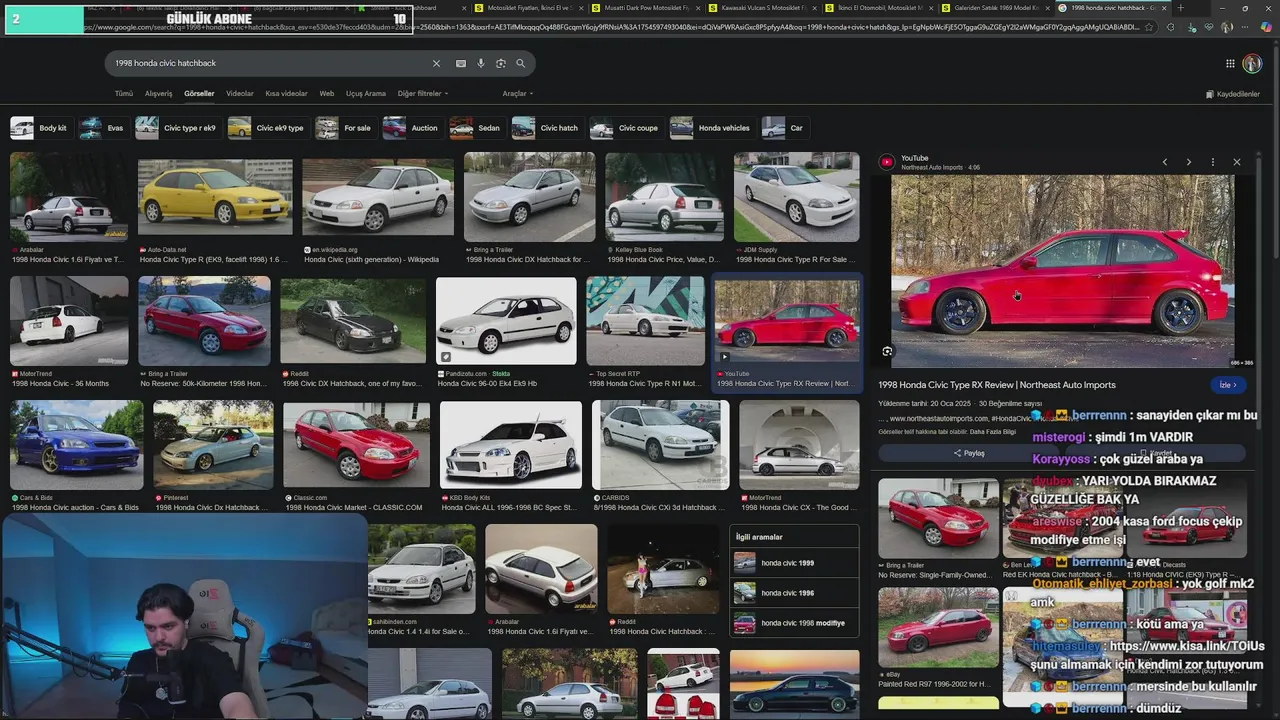Open MotorTrend 36 Months Civic thumbnail
Screen dimensions: 1280x720
(x=69, y=321)
